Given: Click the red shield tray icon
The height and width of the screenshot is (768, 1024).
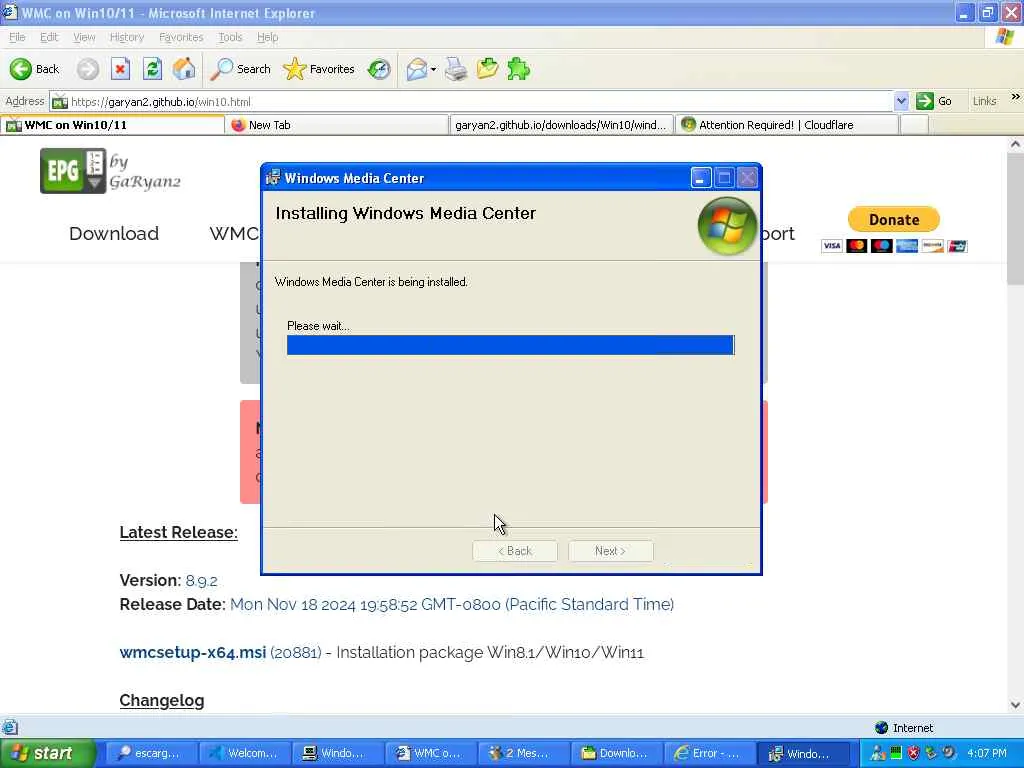Looking at the screenshot, I should (x=914, y=753).
